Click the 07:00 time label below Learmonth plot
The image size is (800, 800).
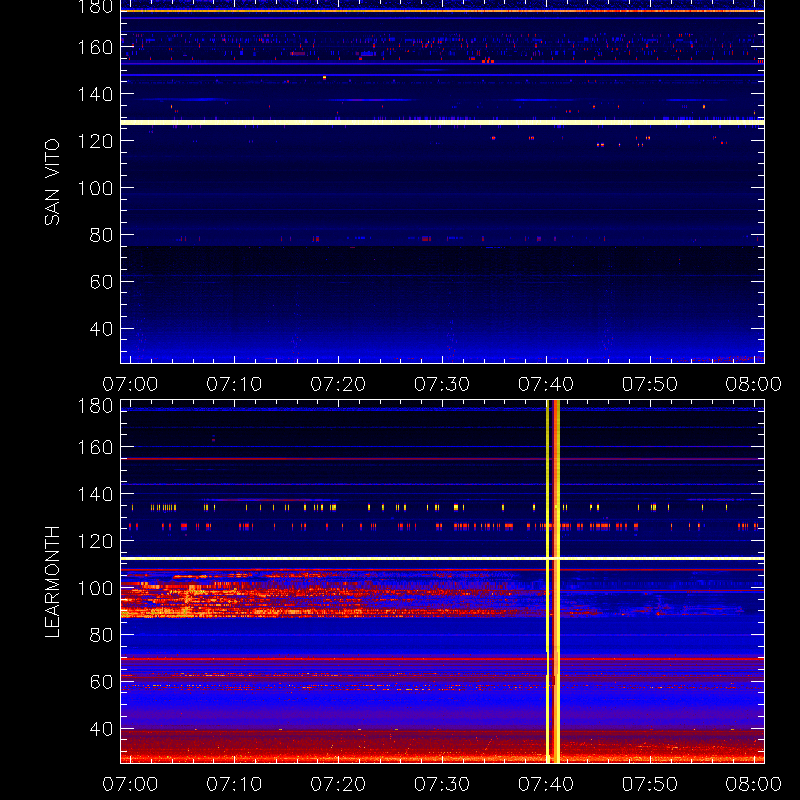coord(130,784)
